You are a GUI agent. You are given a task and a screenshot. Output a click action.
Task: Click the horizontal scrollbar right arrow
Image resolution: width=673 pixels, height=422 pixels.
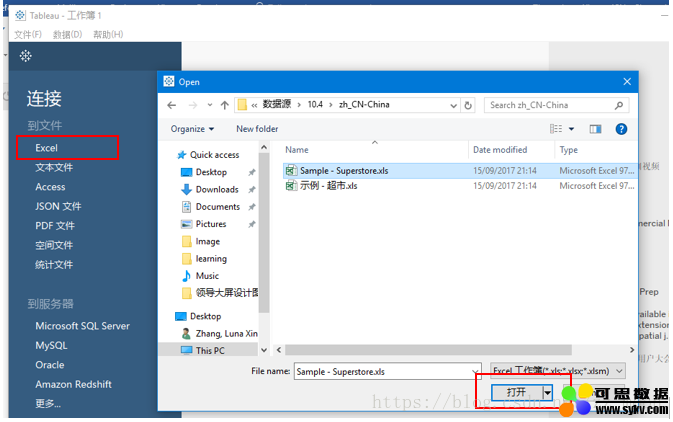click(x=632, y=350)
